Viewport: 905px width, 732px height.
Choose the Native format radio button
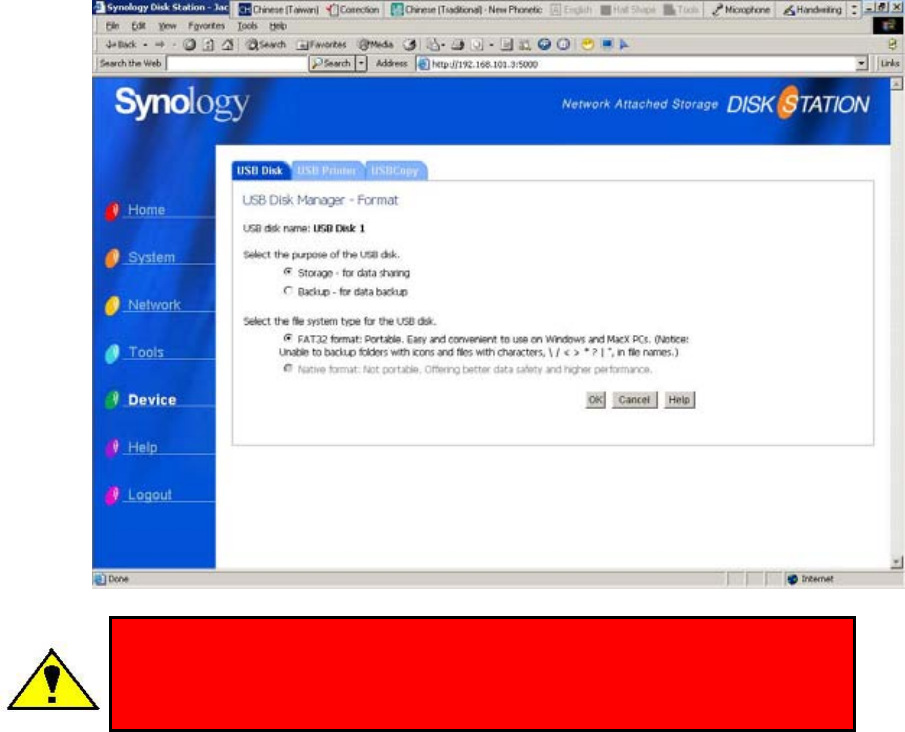(x=287, y=368)
